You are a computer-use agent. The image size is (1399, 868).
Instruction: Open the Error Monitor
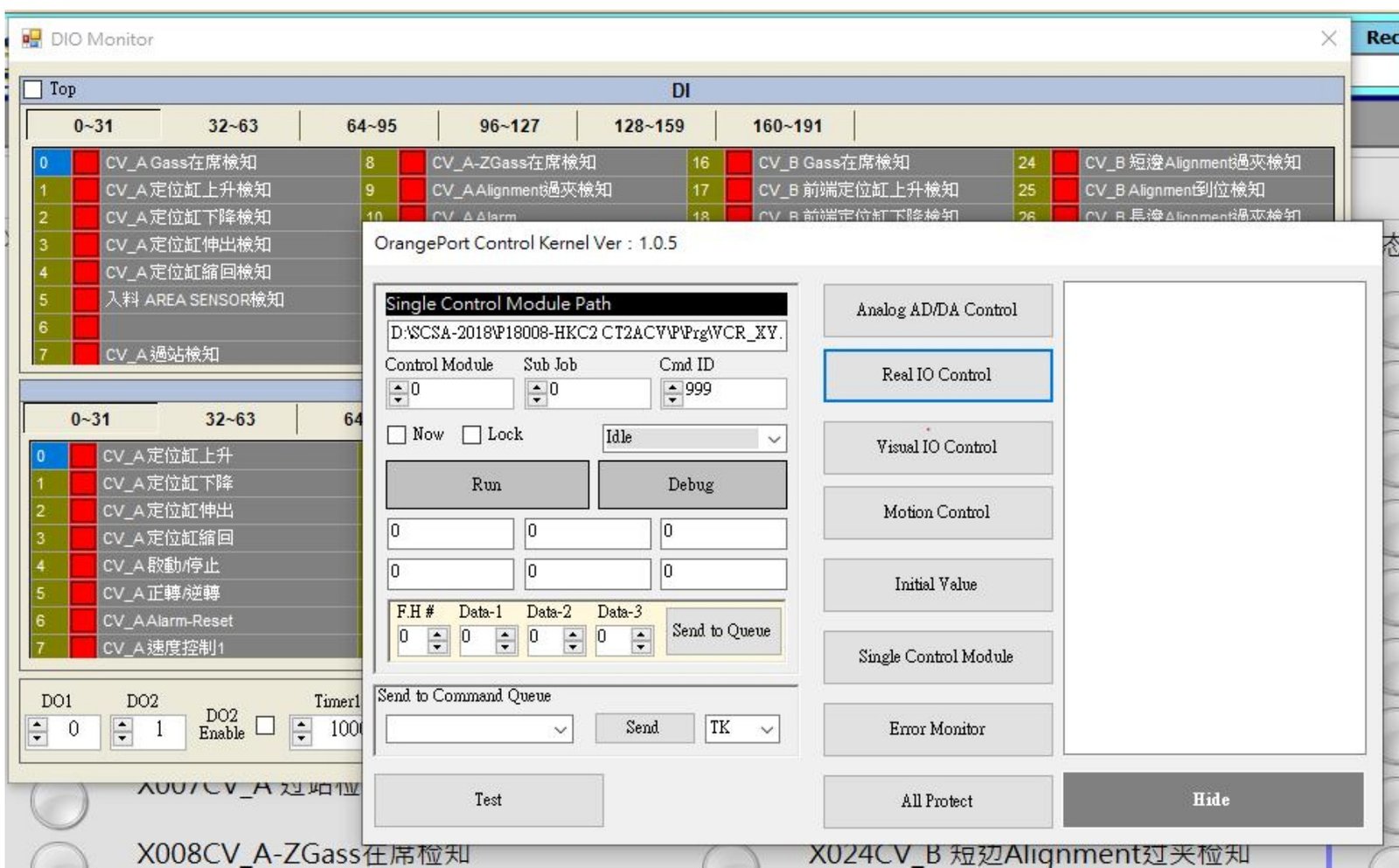point(937,729)
